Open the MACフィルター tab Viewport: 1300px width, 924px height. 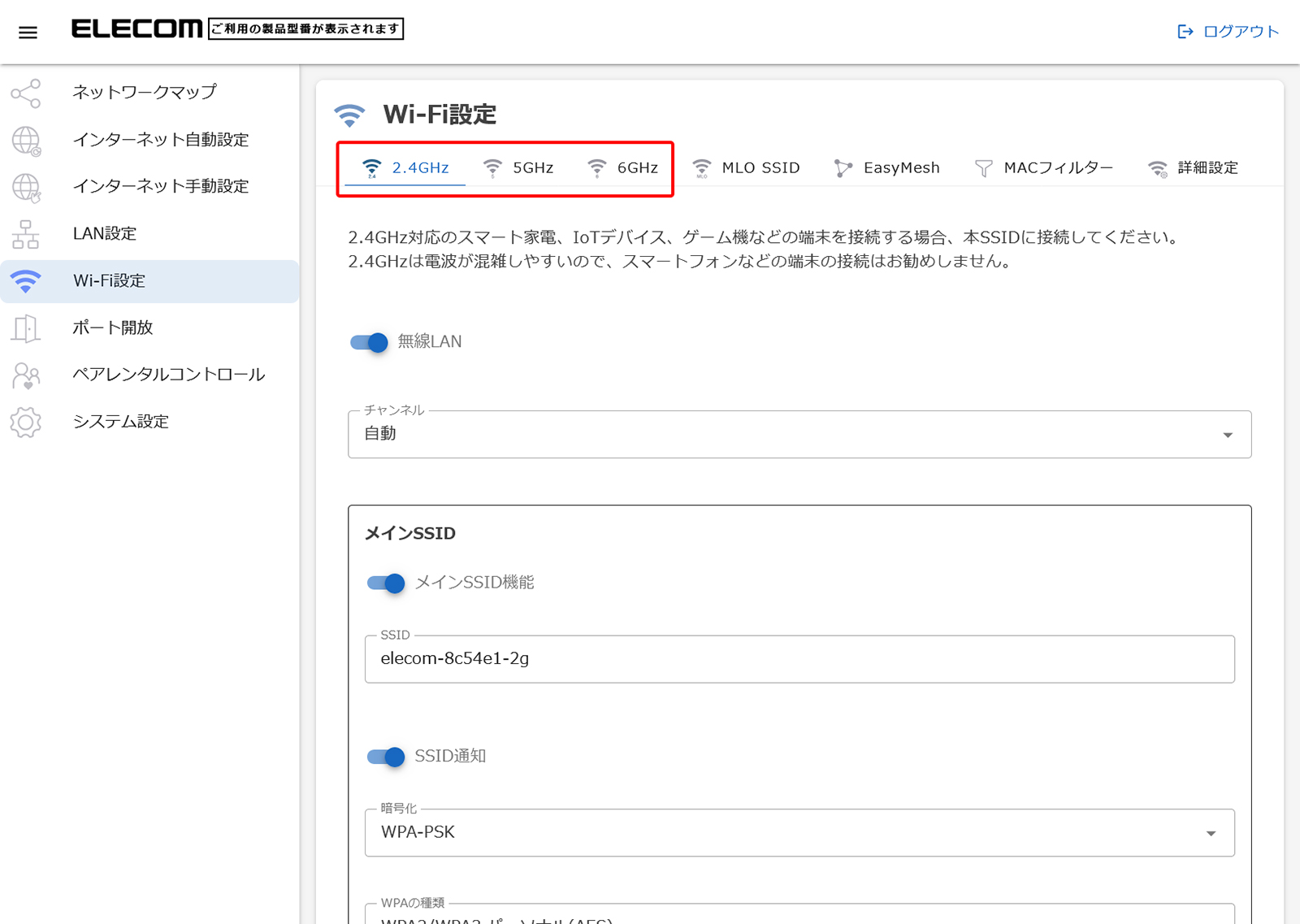pyautogui.click(x=1044, y=168)
